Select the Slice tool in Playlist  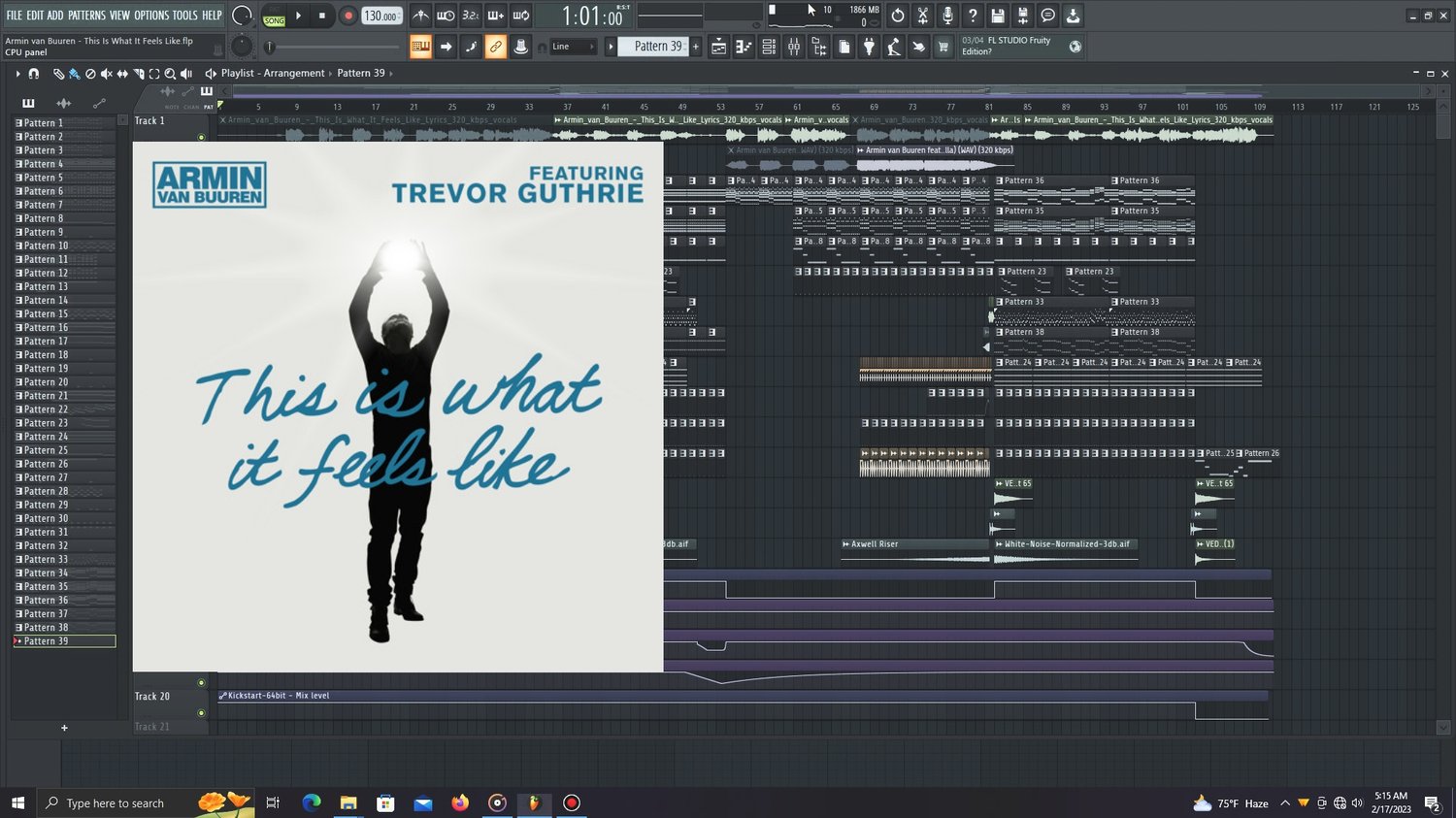tap(138, 74)
